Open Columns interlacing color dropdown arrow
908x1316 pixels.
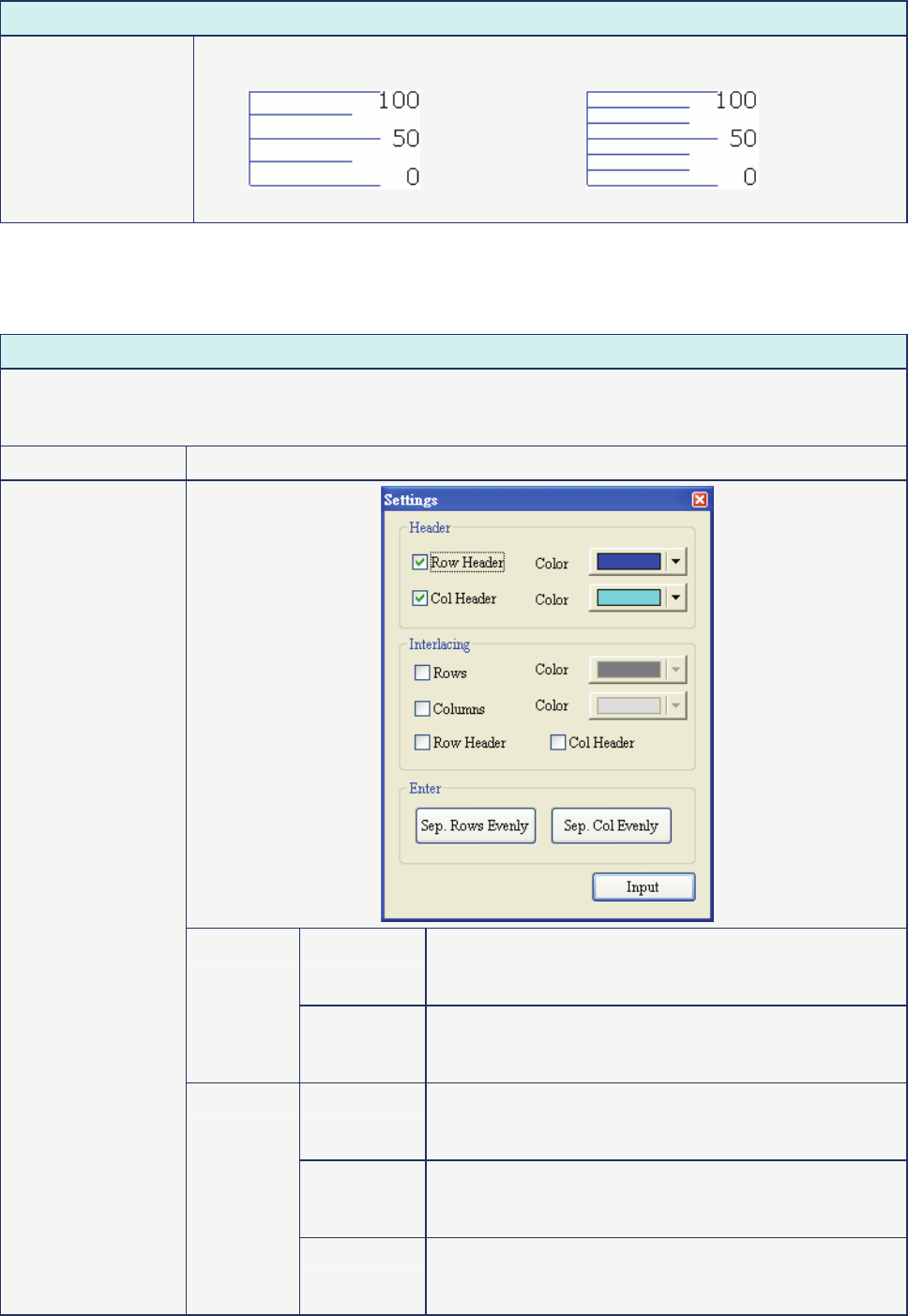point(675,705)
